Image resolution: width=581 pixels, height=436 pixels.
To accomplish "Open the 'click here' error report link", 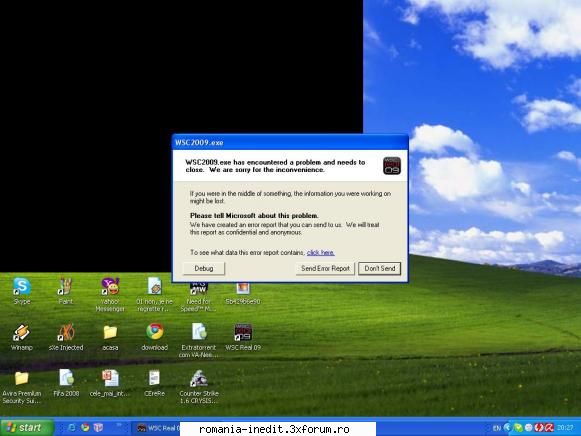I will pyautogui.click(x=321, y=253).
